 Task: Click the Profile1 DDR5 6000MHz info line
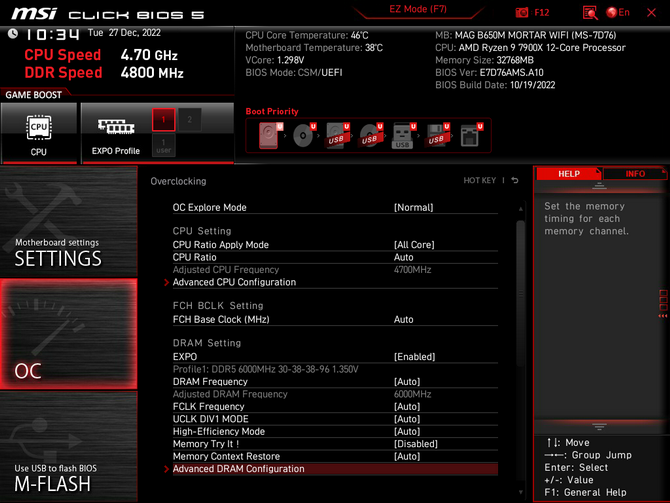(265, 369)
